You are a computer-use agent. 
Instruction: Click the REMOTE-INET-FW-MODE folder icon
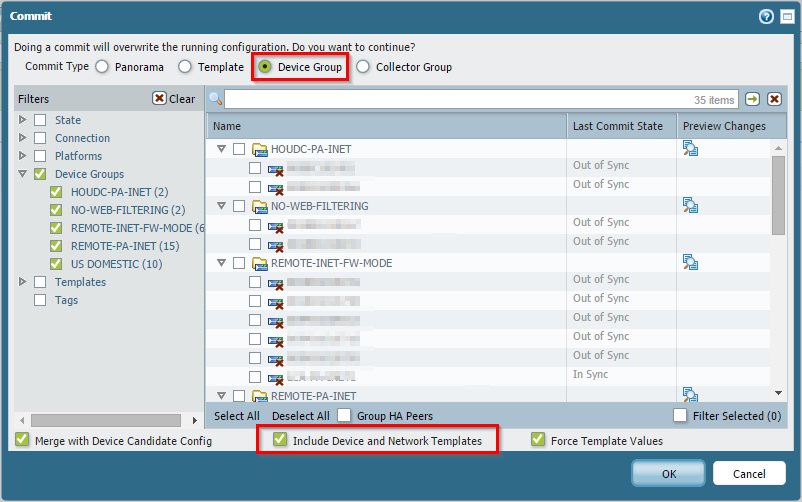click(x=260, y=263)
